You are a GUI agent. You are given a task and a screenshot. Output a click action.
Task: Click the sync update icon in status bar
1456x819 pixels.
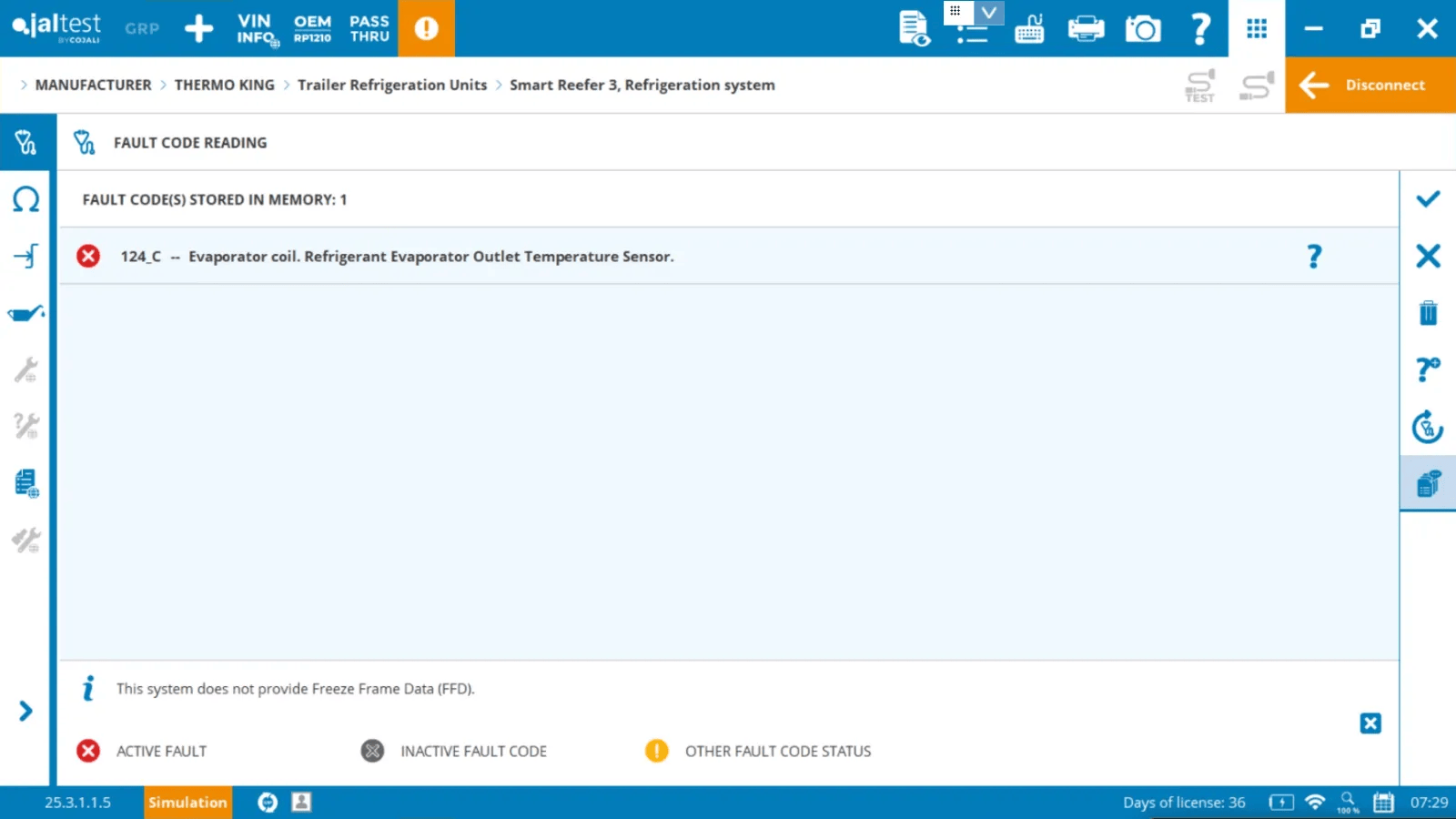pos(268,802)
